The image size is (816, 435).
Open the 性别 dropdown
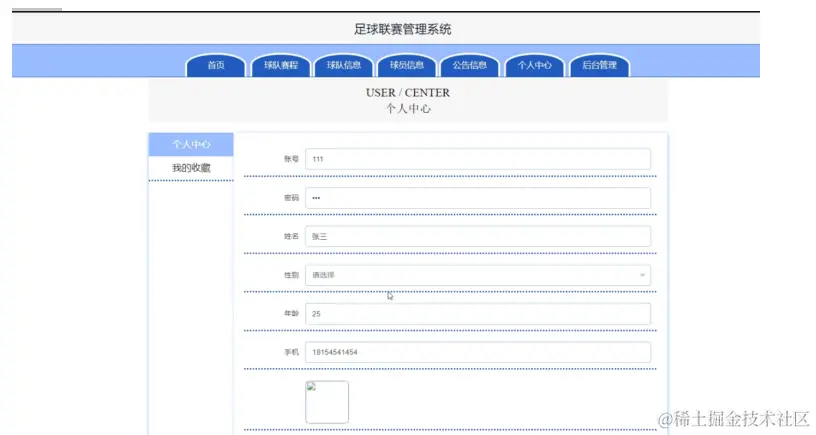(478, 275)
